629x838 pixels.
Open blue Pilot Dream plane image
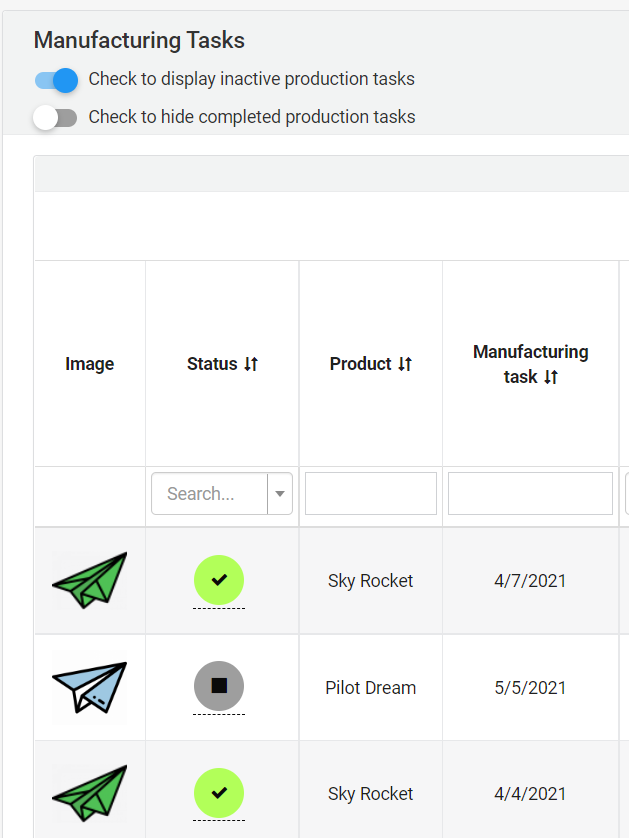click(90, 687)
